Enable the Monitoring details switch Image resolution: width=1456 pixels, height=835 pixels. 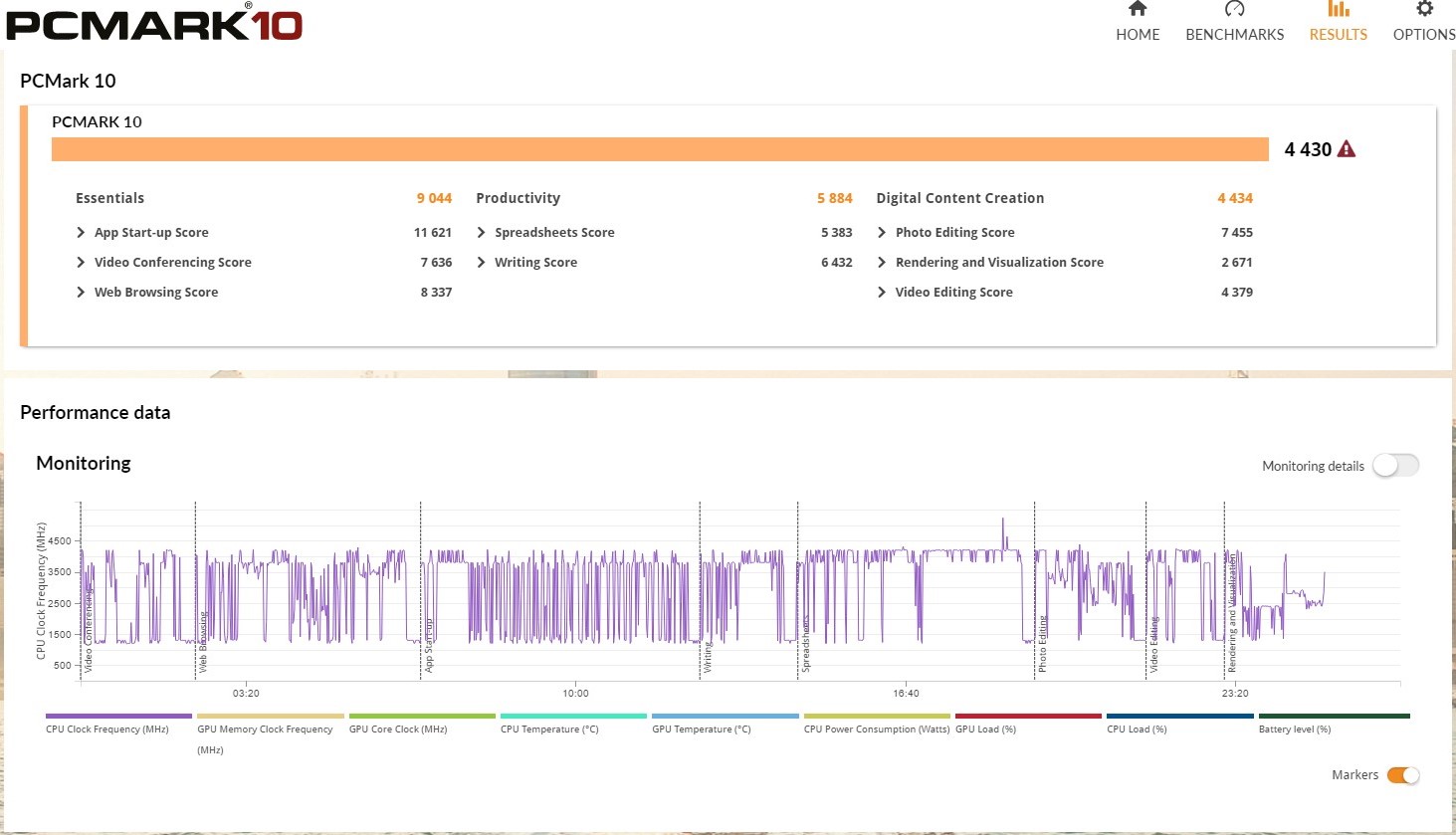click(x=1395, y=465)
